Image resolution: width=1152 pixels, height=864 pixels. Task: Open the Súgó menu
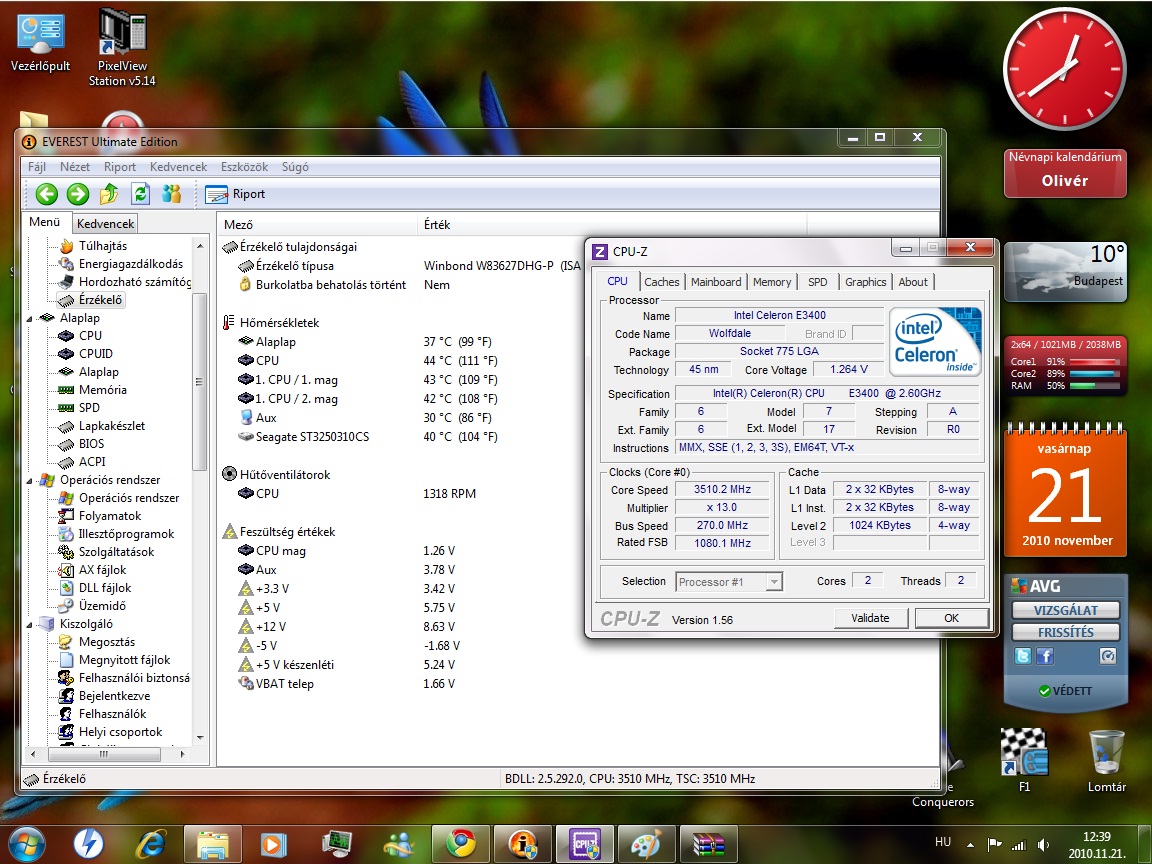(295, 167)
